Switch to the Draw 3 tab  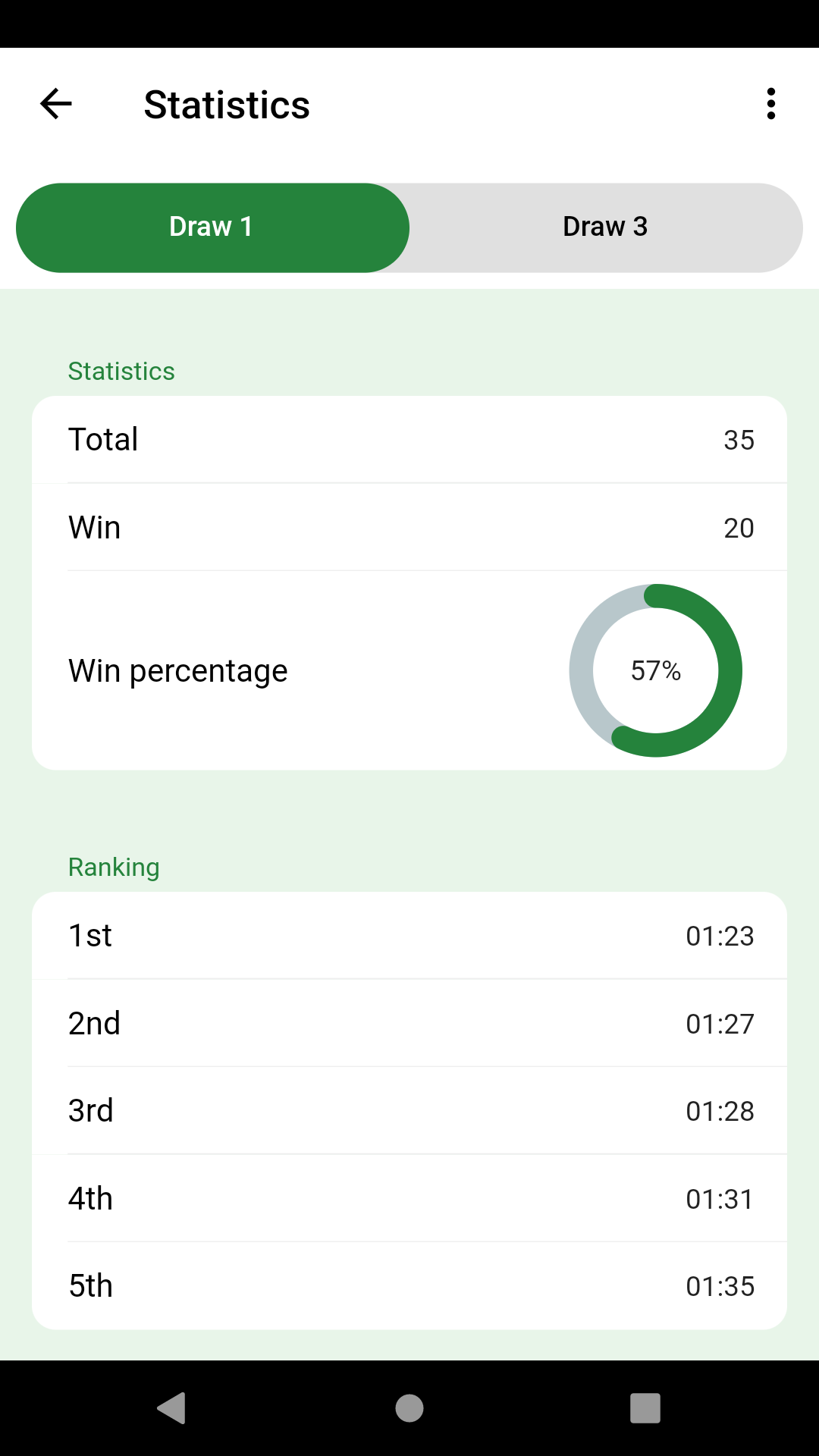click(605, 227)
